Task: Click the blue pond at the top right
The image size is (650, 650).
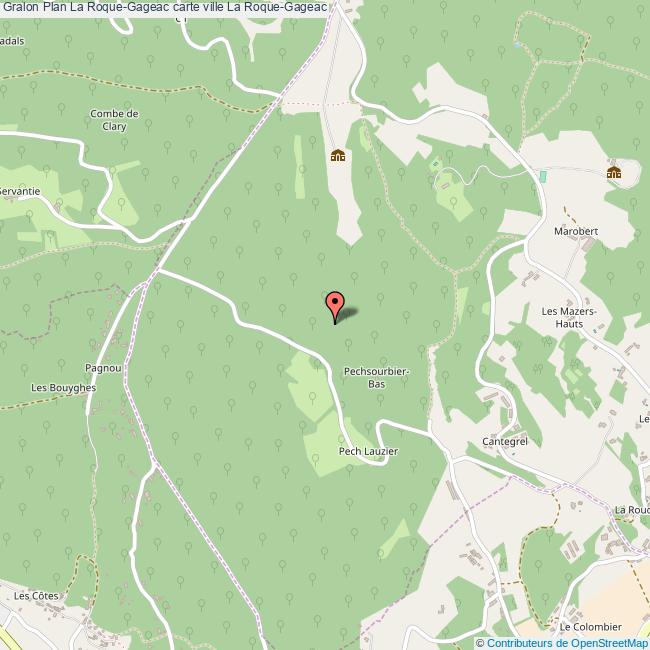Action: click(x=517, y=45)
